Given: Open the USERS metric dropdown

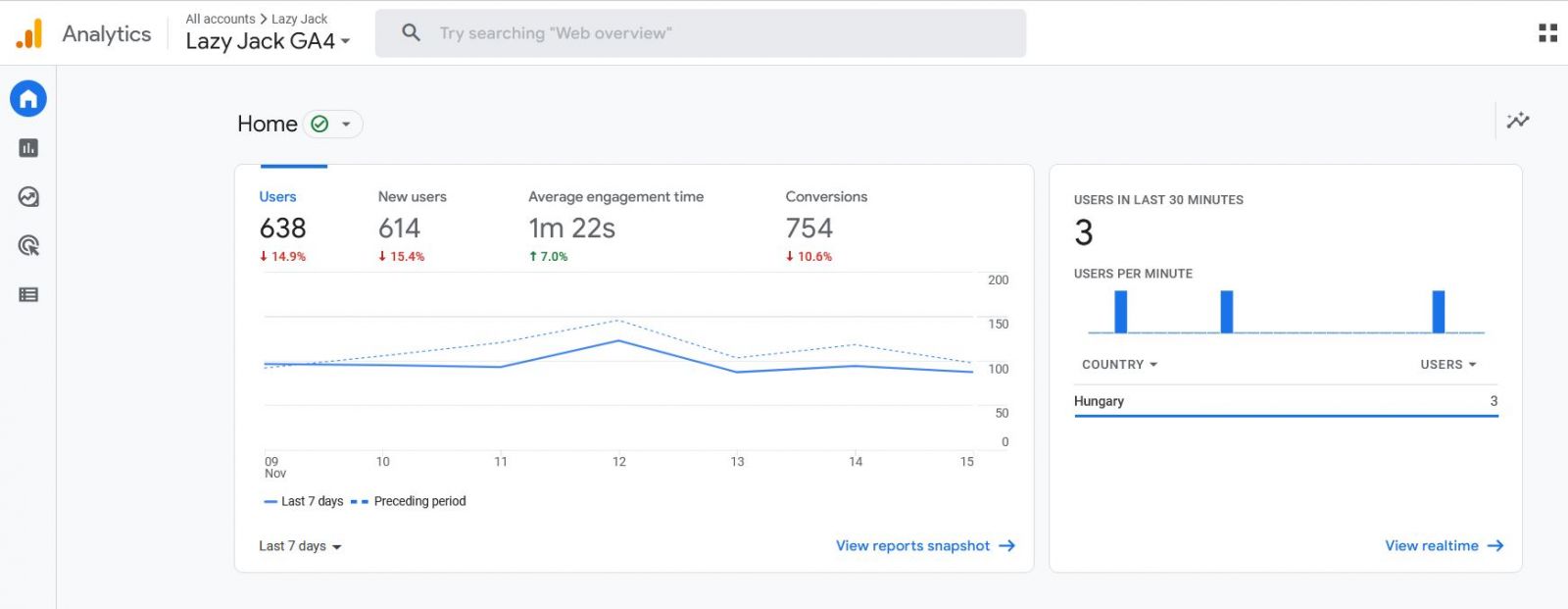Looking at the screenshot, I should pos(1447,365).
